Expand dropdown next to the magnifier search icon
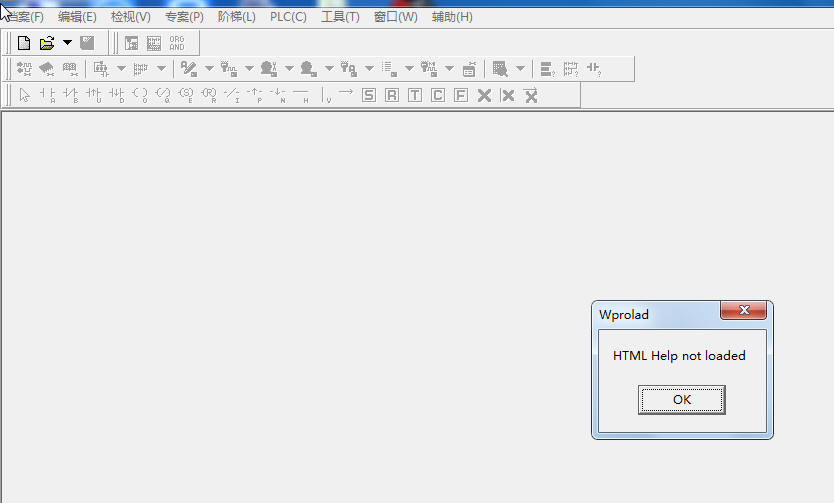The width and height of the screenshot is (834, 503). click(520, 69)
